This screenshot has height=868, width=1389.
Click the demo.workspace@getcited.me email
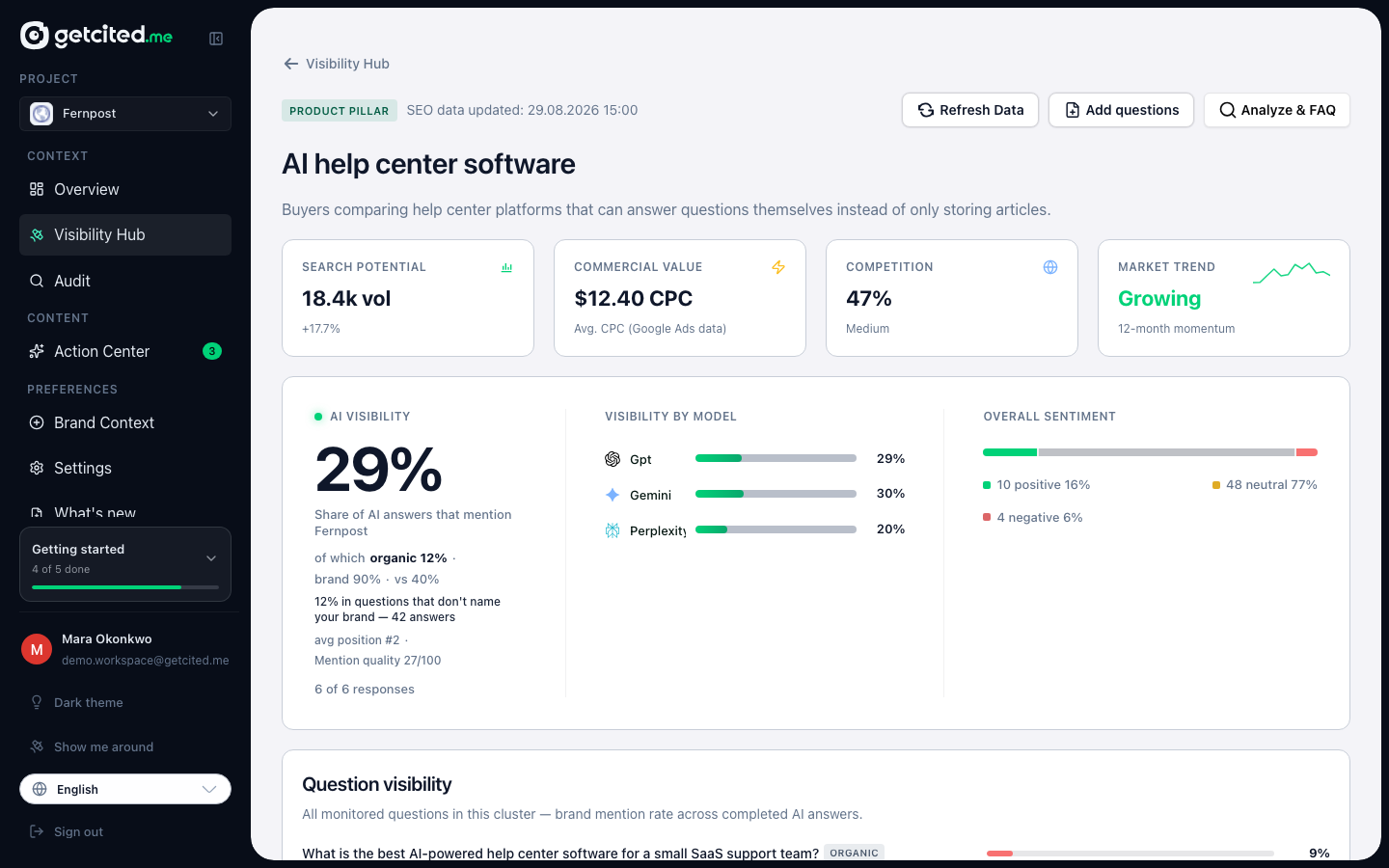[146, 661]
